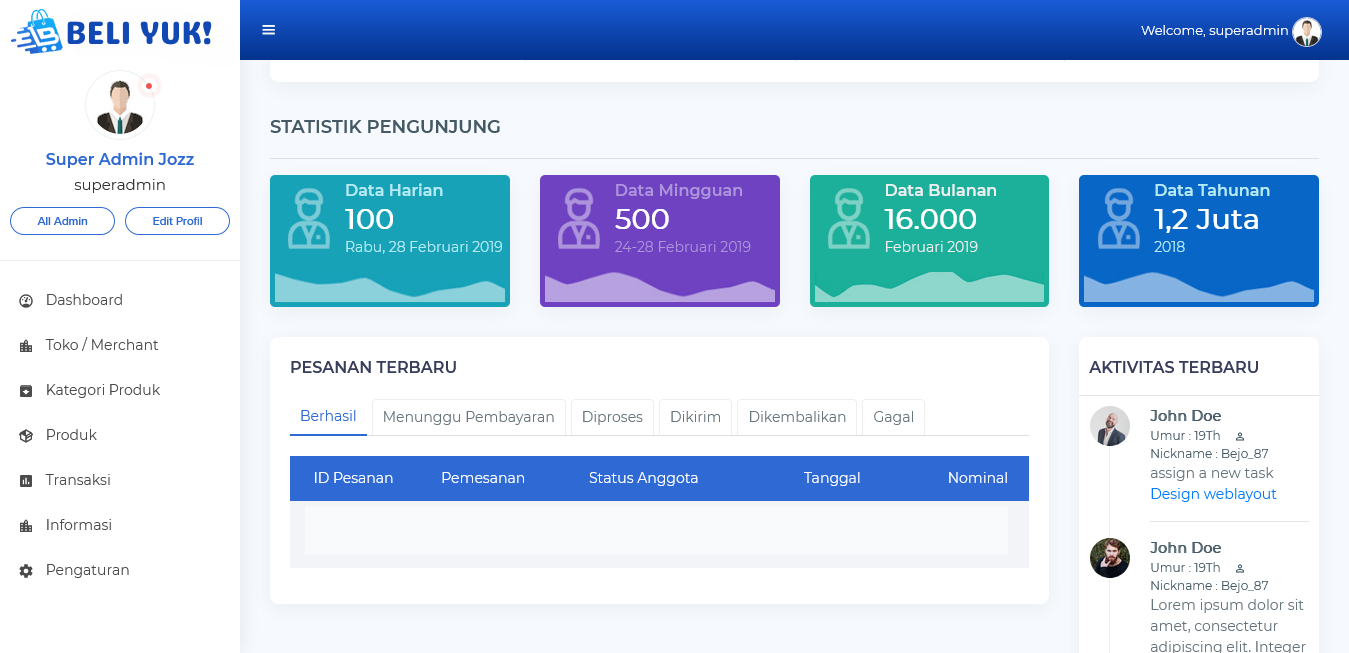Viewport: 1349px width, 653px height.
Task: Open the Data Tahunan statistics card
Action: tap(1198, 241)
